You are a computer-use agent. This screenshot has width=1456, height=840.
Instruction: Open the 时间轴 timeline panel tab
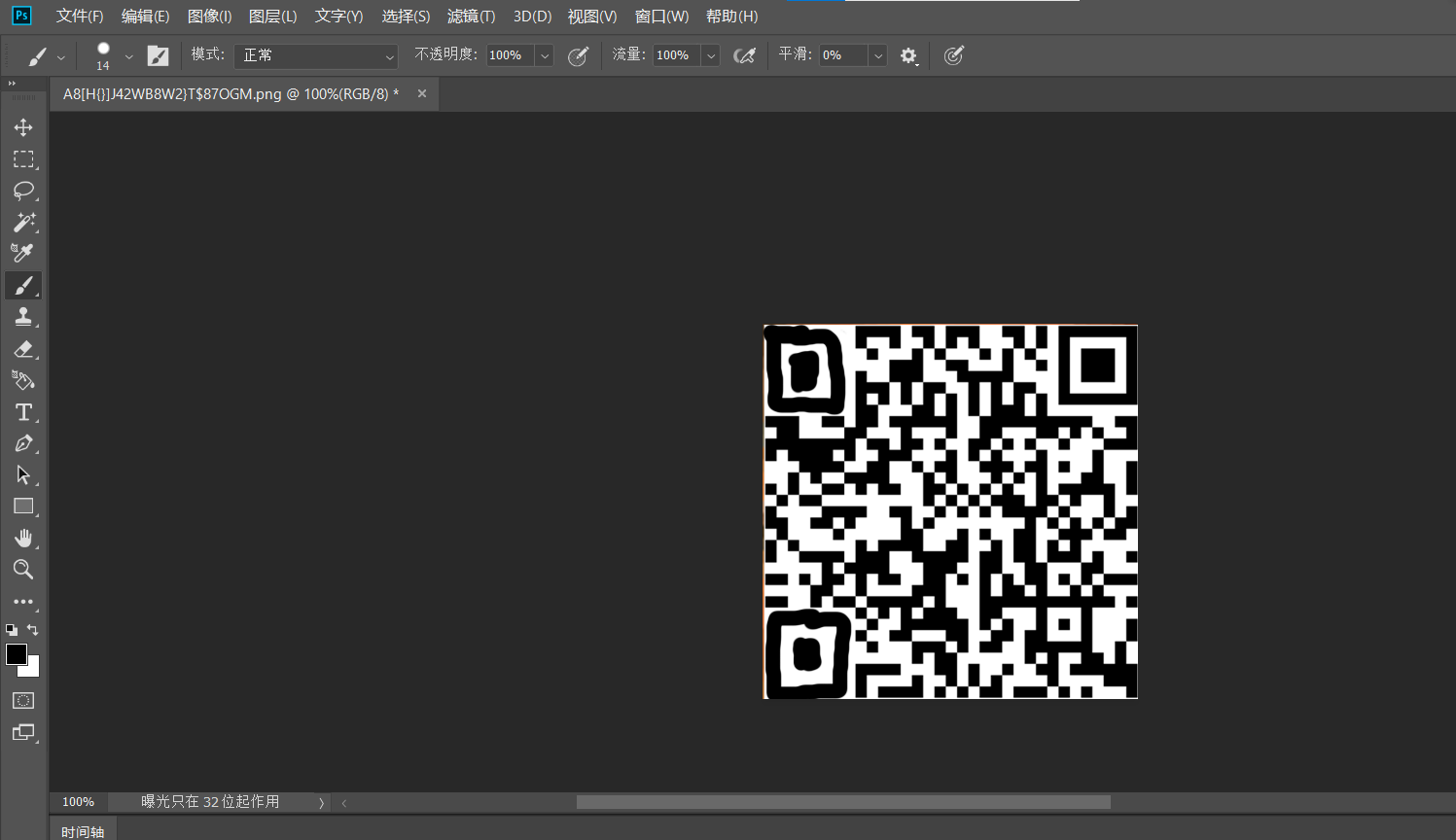(83, 831)
